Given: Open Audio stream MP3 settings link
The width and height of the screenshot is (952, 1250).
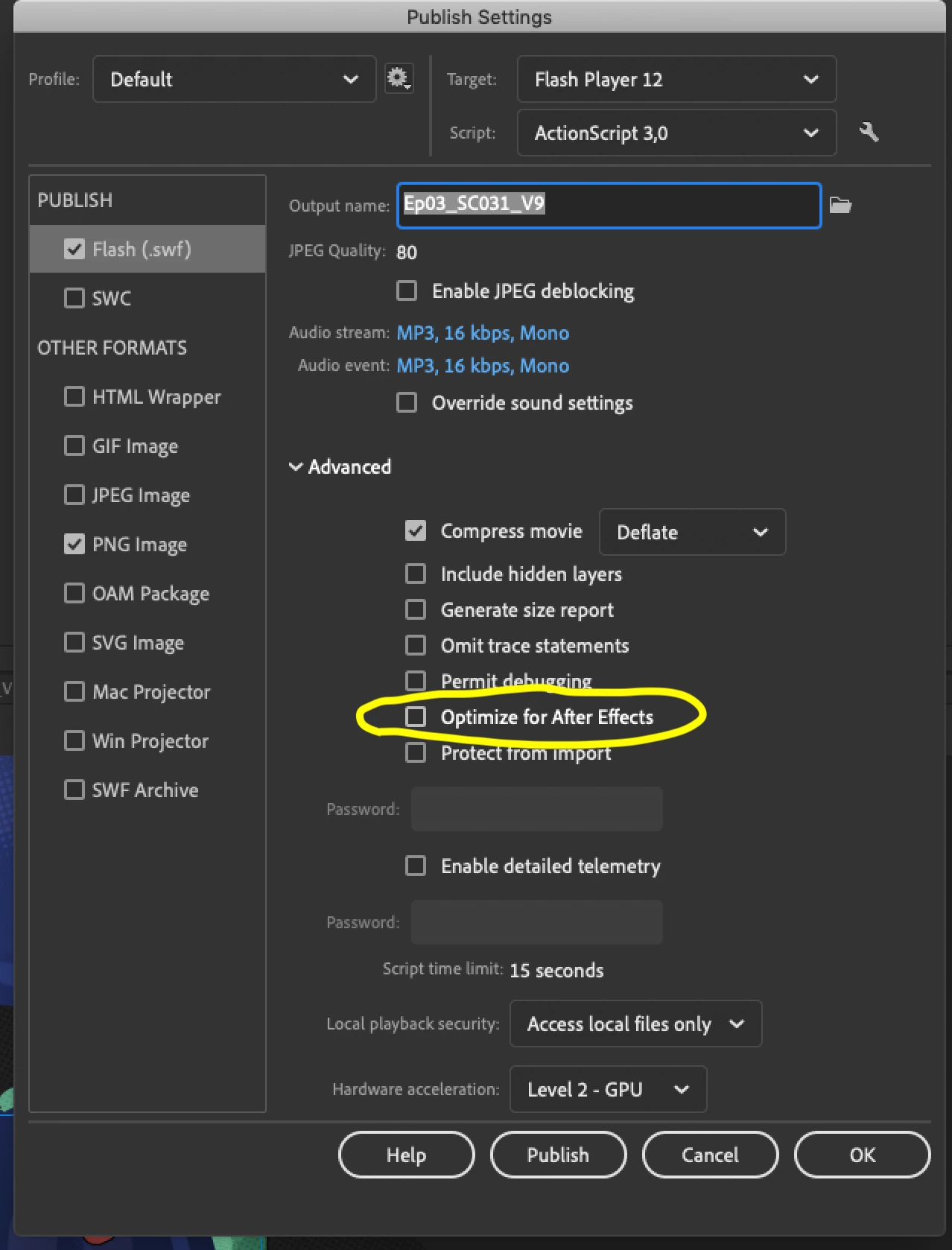Looking at the screenshot, I should (x=483, y=333).
